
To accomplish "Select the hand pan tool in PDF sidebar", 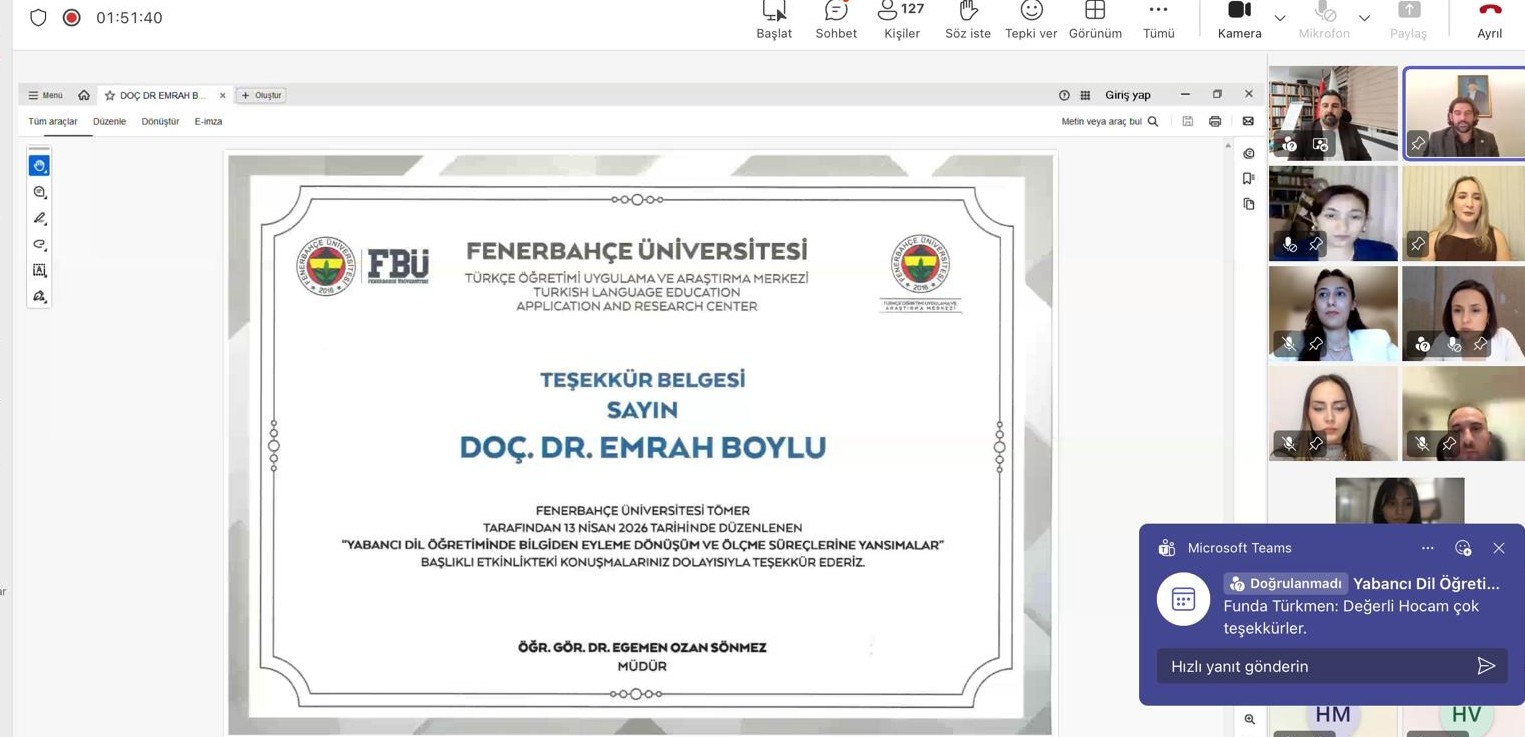I will [x=39, y=166].
